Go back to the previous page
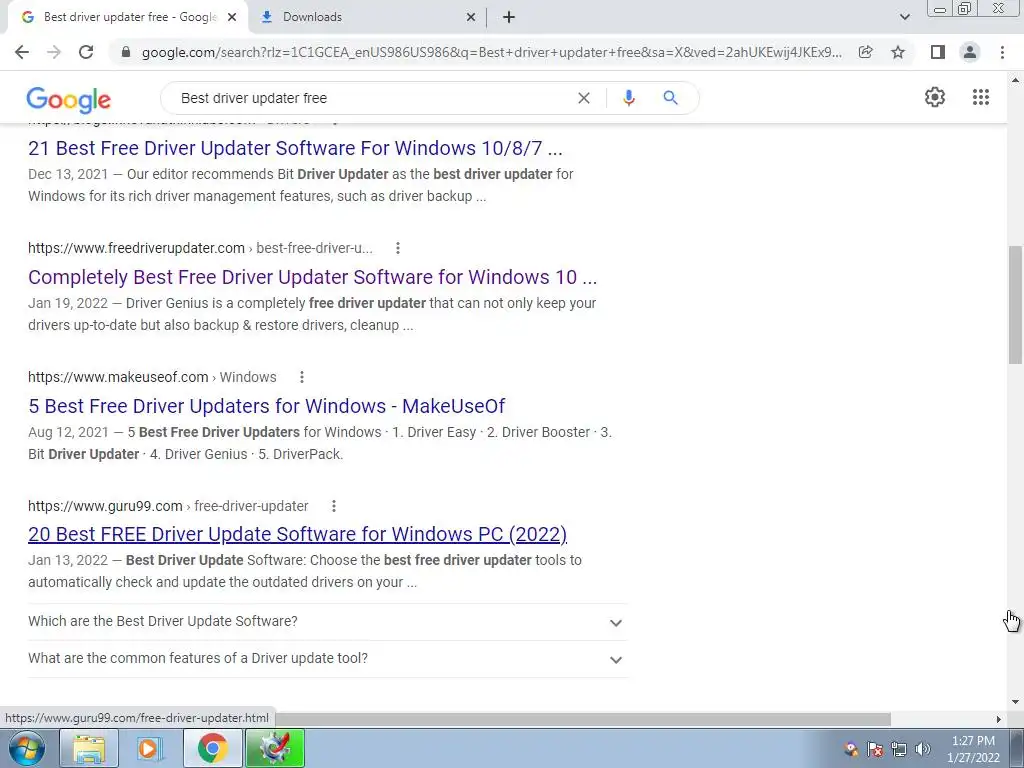The image size is (1024, 768). (x=22, y=52)
